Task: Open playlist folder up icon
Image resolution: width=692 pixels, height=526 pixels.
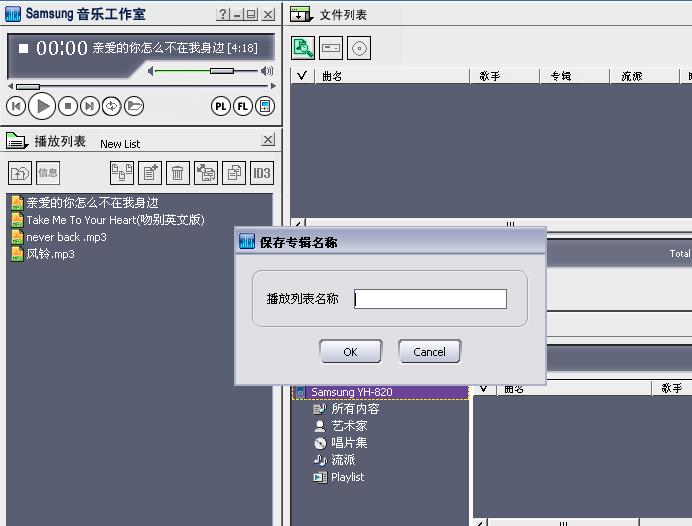Action: [20, 173]
